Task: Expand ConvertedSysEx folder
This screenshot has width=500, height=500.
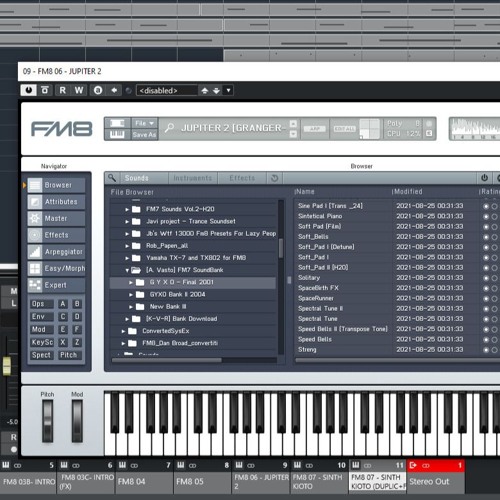Action: coord(123,331)
